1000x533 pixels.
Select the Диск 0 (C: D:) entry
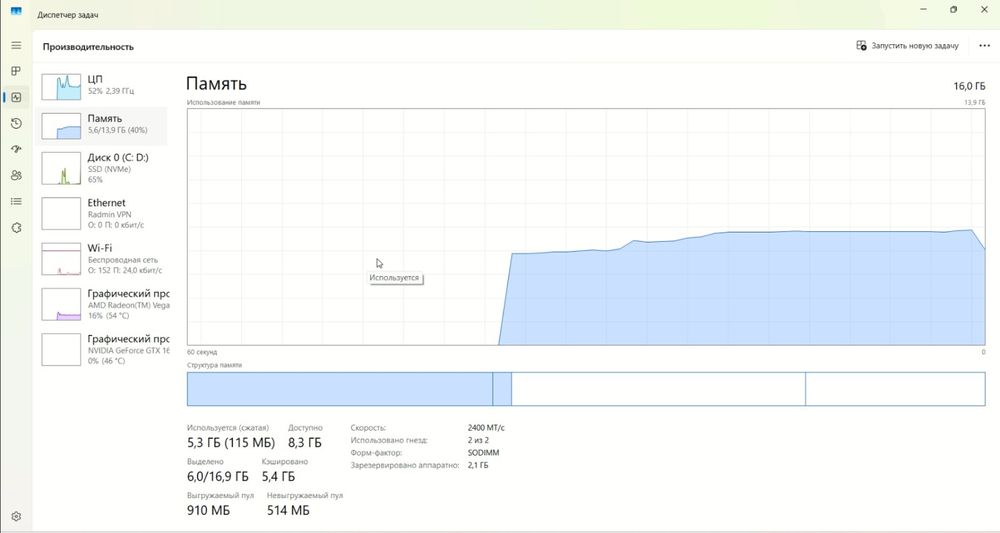tap(103, 168)
